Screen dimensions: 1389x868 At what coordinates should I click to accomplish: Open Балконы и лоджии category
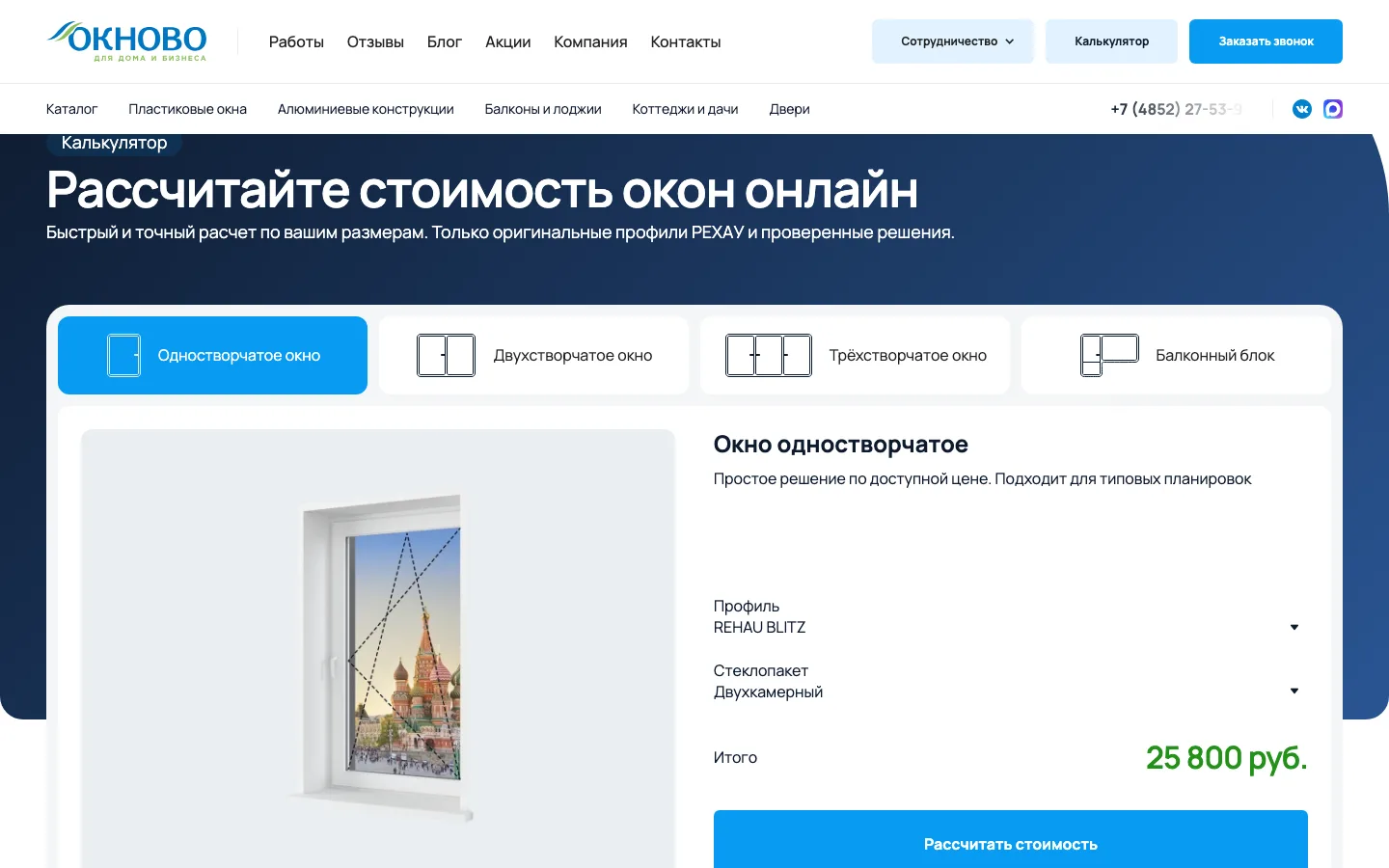(543, 109)
